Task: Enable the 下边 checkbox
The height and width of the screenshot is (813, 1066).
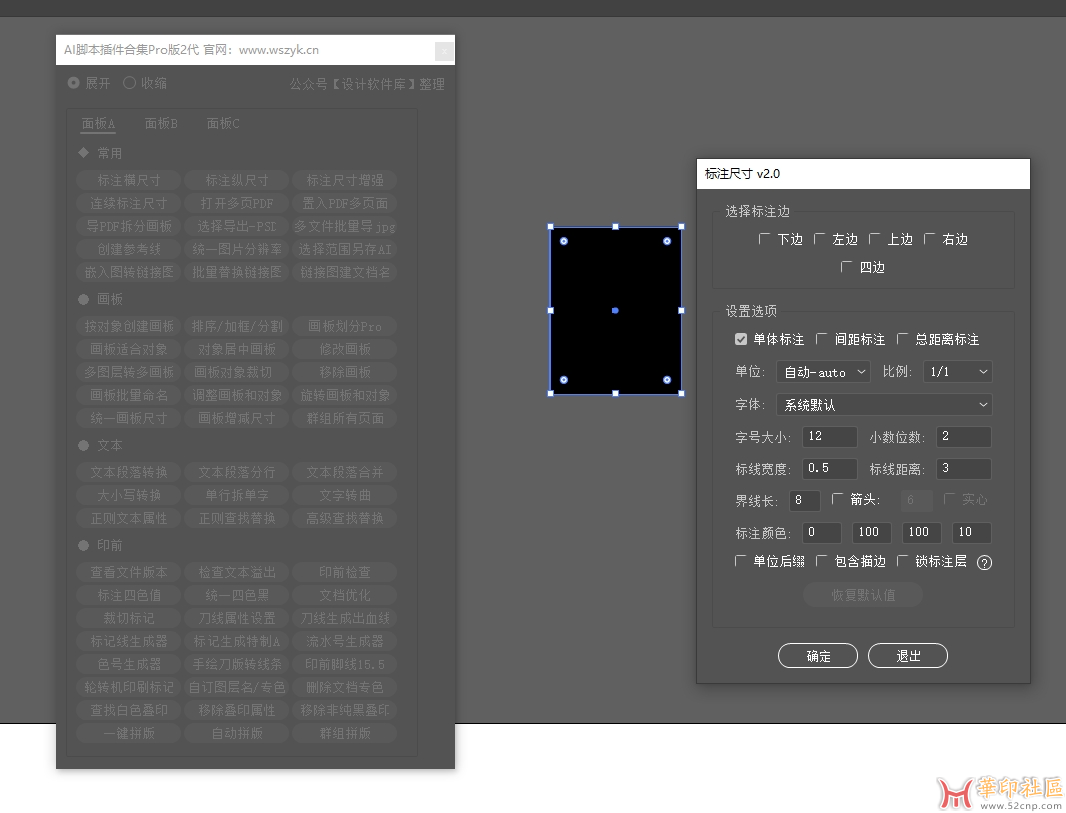Action: pos(764,239)
